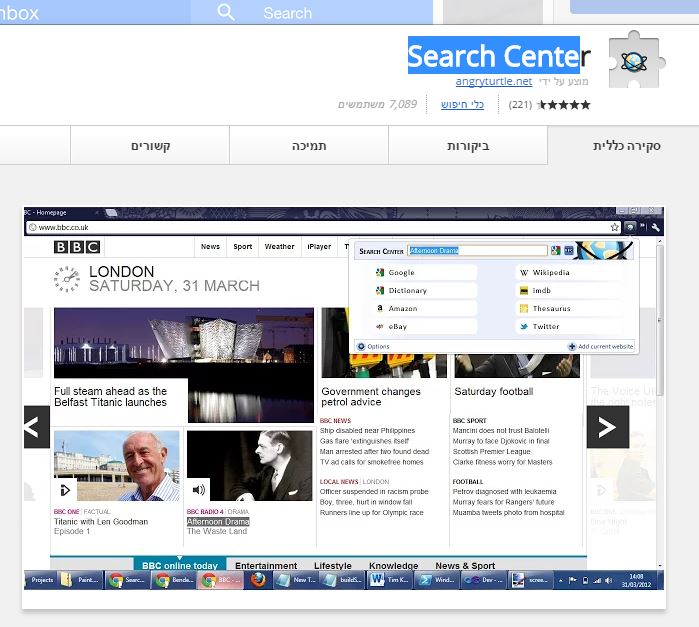This screenshot has width=699, height=627.
Task: Click the BBC logo
Action: 77,247
